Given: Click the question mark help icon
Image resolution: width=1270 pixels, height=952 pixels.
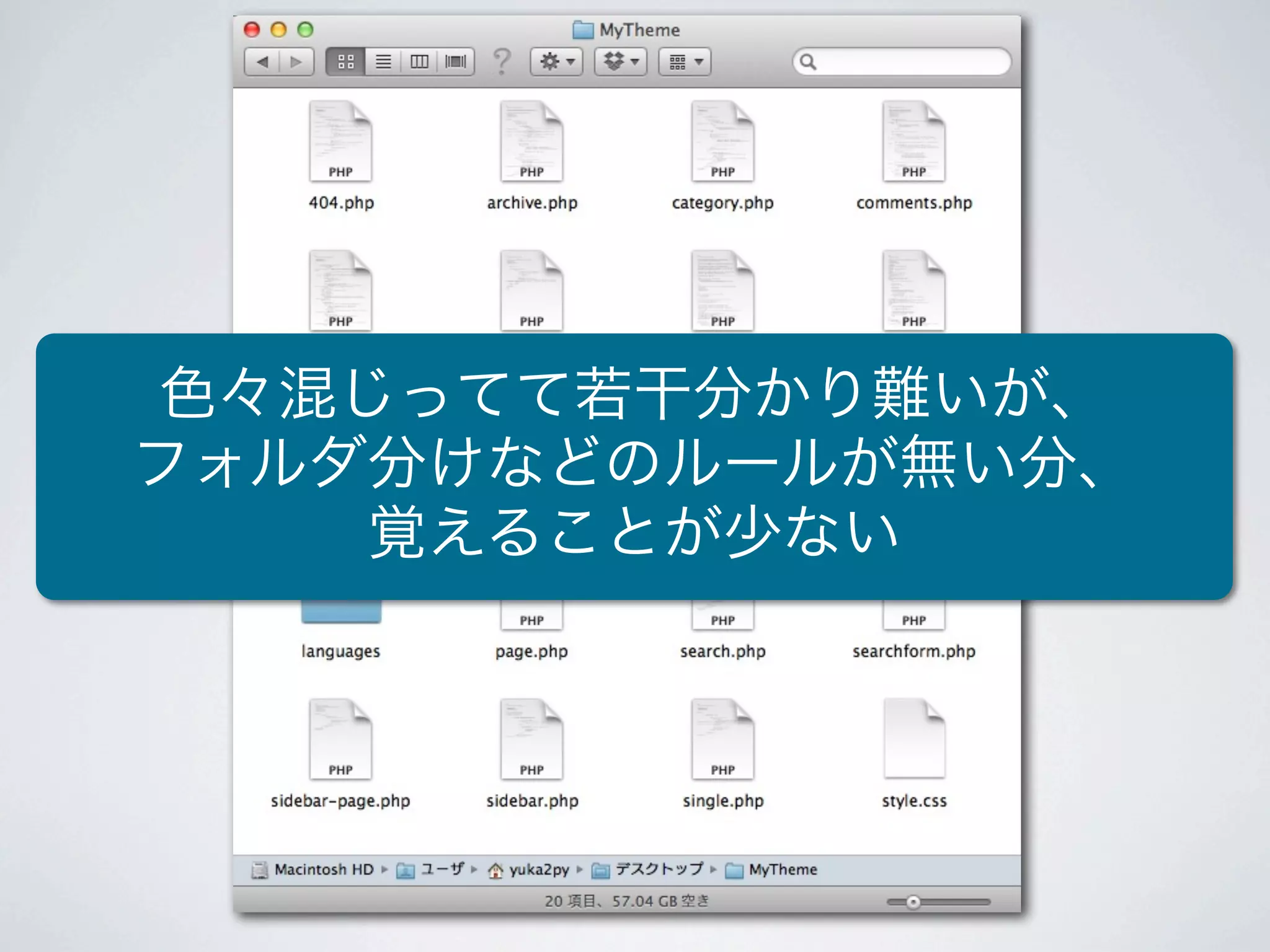Looking at the screenshot, I should coord(502,61).
